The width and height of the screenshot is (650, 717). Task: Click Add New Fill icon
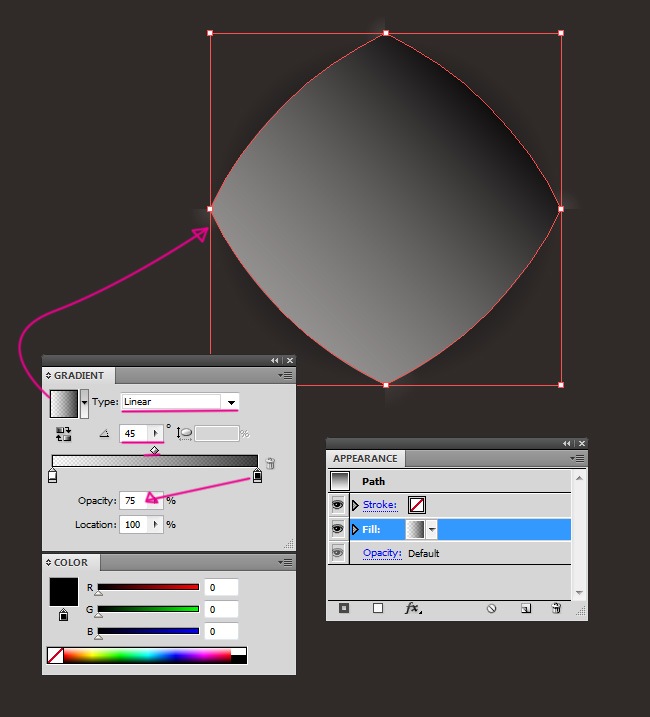(378, 607)
